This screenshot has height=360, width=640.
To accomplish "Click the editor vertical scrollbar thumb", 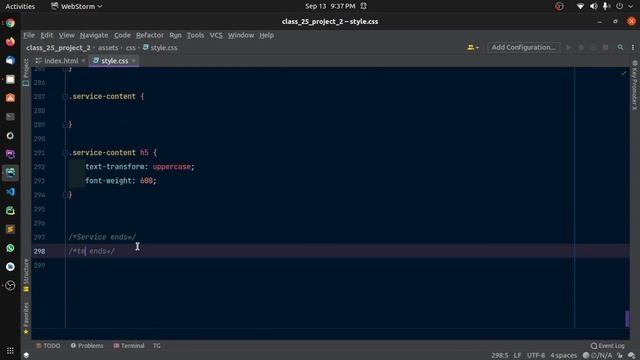I will (627, 318).
